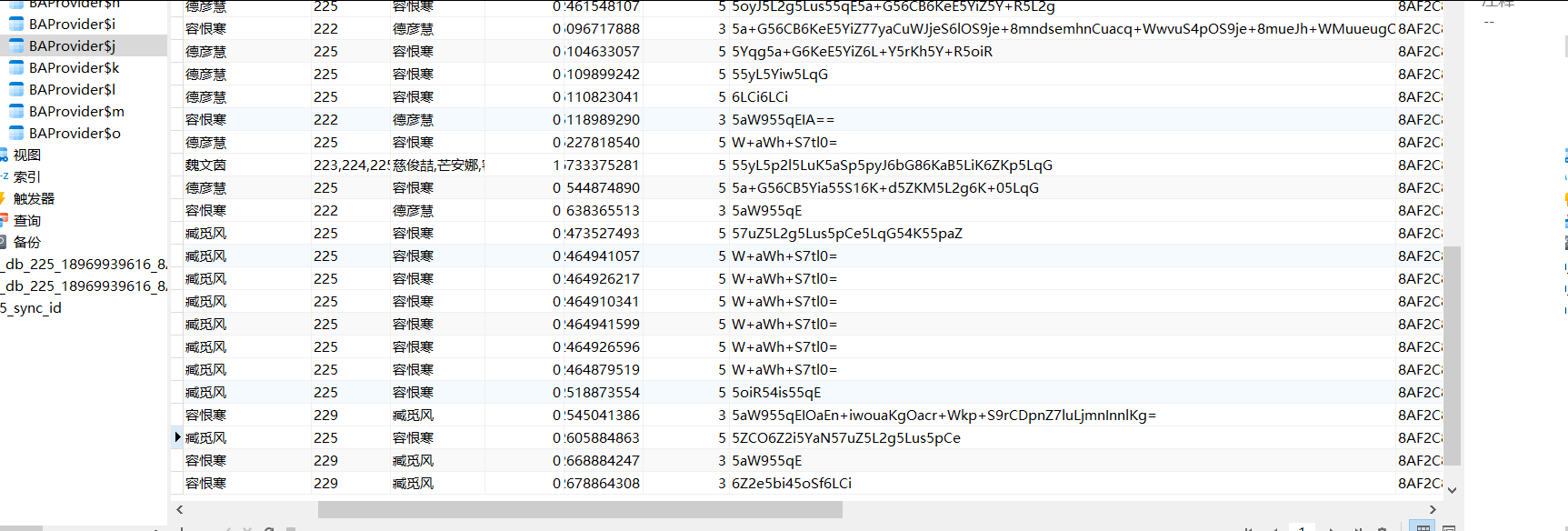
Task: Select cell with value 518873554
Action: tap(603, 393)
